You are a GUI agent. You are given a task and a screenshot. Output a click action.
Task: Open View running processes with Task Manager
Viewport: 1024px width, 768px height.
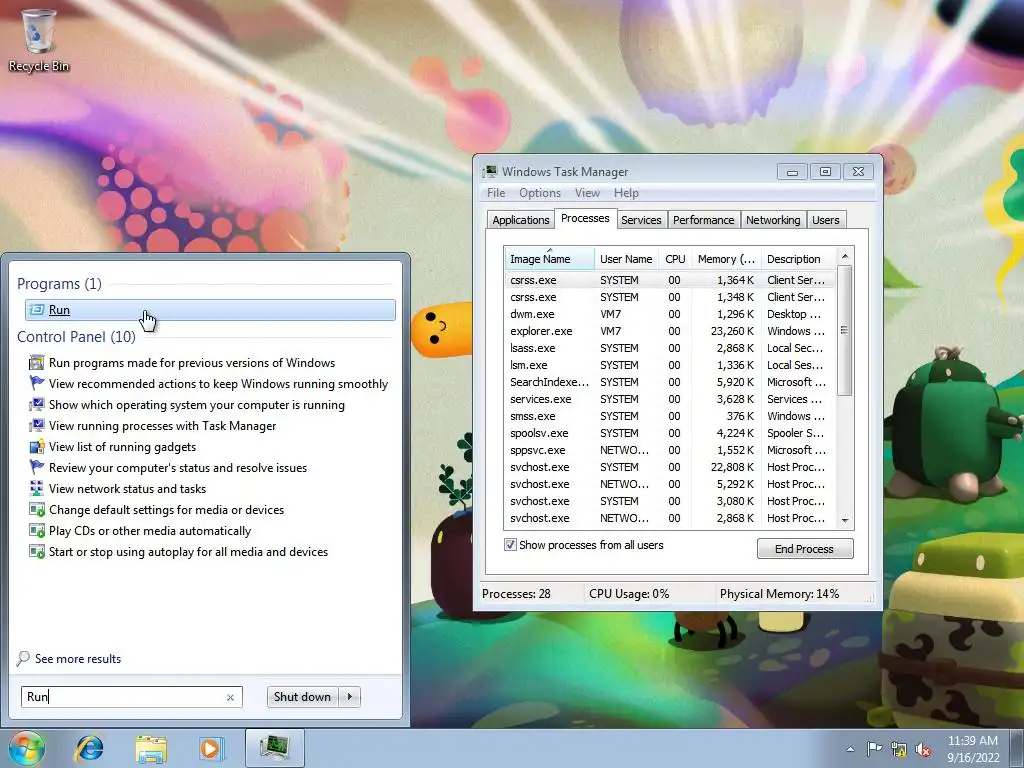click(x=163, y=425)
